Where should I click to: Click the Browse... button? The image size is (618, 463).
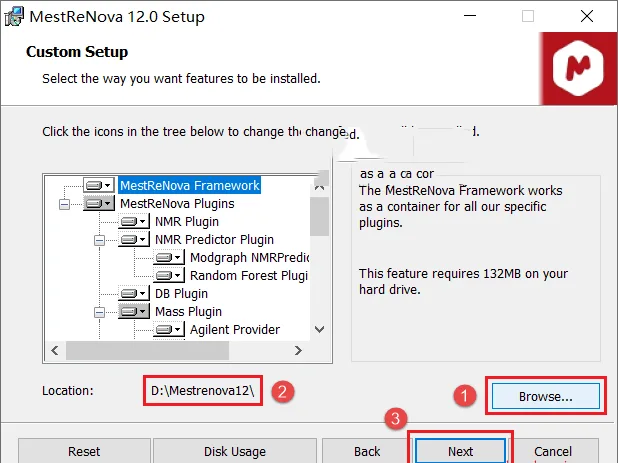tap(545, 396)
